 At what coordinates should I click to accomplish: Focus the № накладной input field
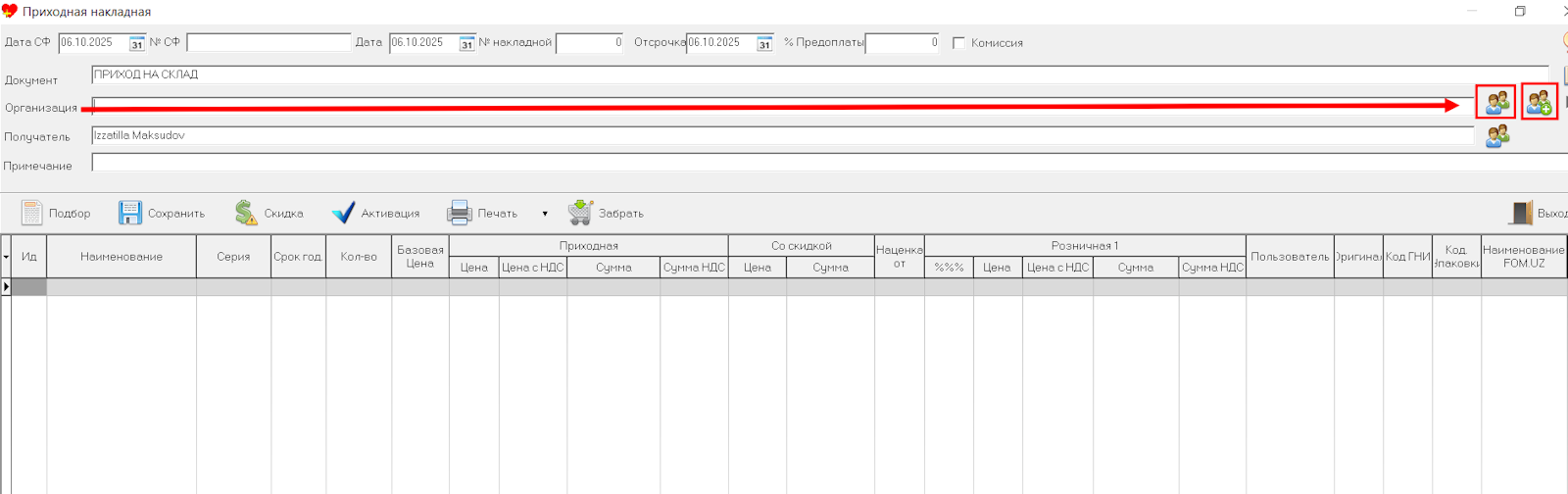coord(590,43)
